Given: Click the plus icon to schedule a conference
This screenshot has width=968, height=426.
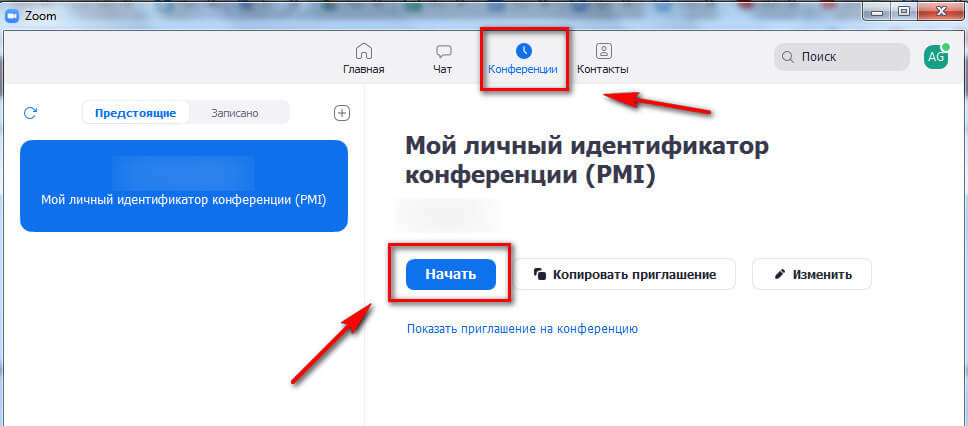Looking at the screenshot, I should tap(341, 113).
